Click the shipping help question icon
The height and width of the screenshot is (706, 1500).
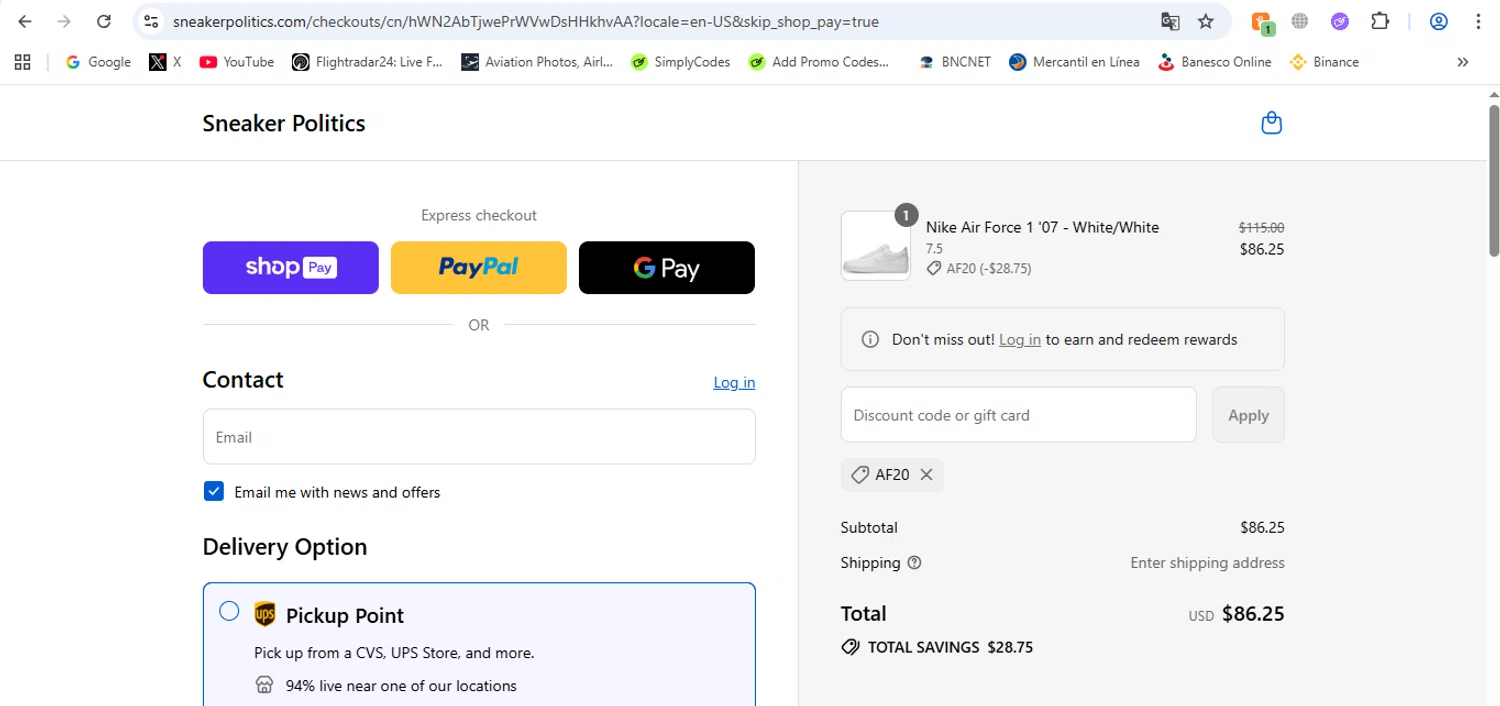point(914,563)
